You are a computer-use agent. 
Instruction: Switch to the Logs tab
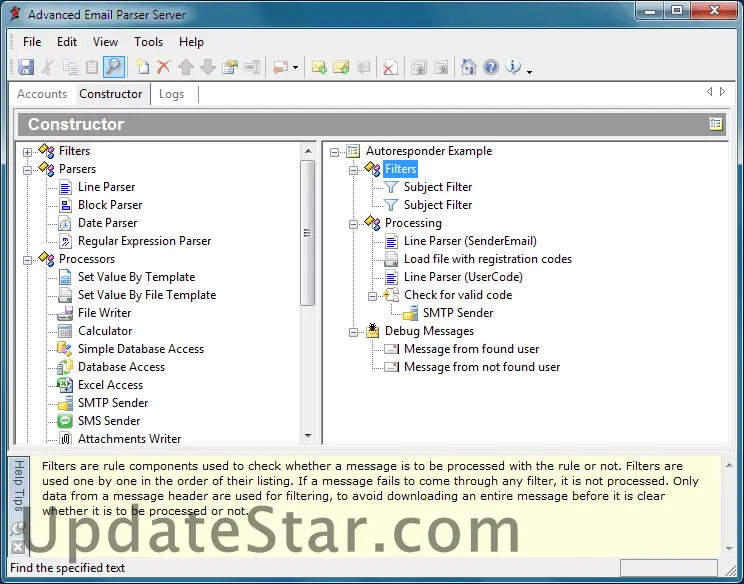[171, 94]
